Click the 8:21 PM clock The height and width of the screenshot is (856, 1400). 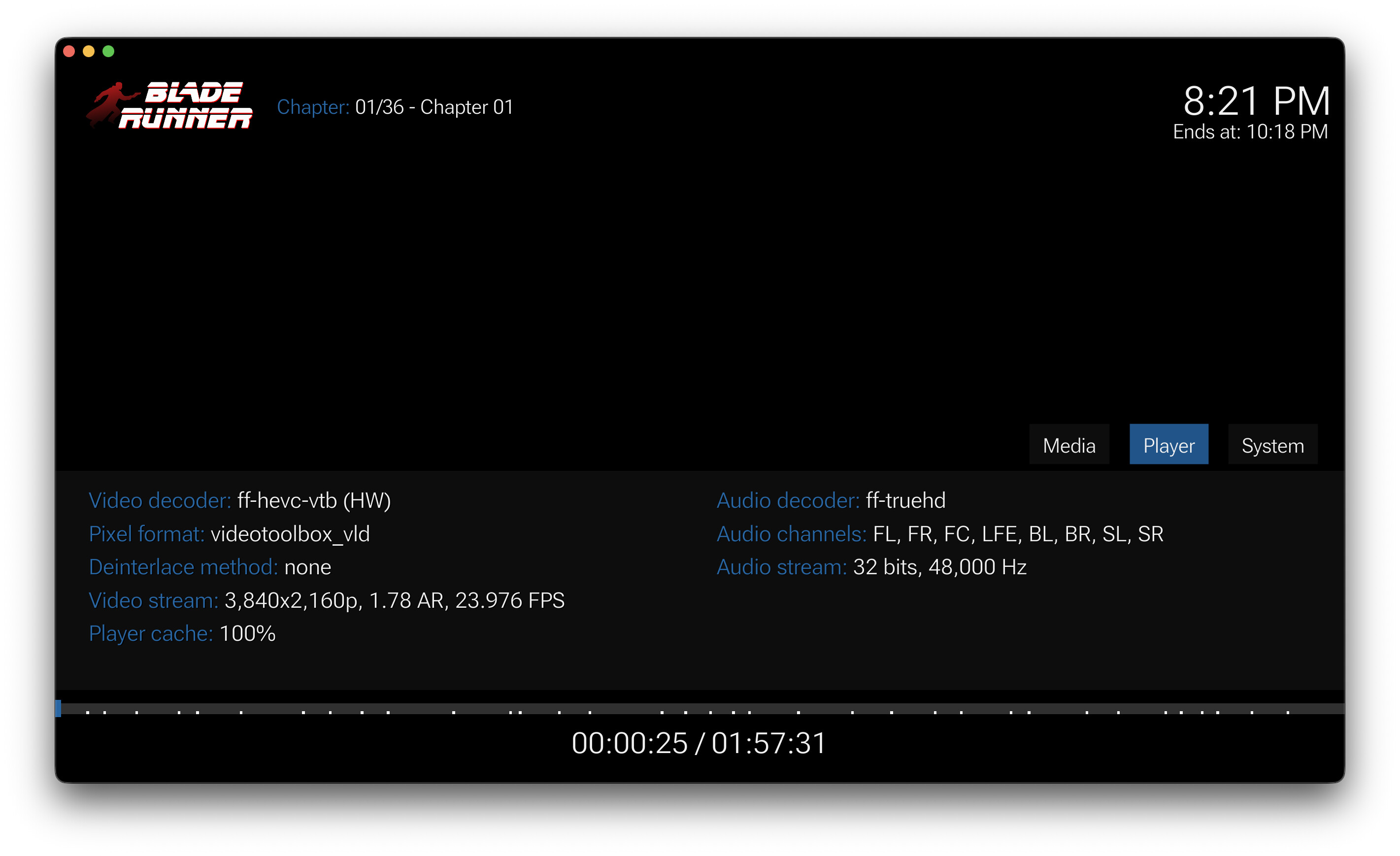pyautogui.click(x=1256, y=101)
